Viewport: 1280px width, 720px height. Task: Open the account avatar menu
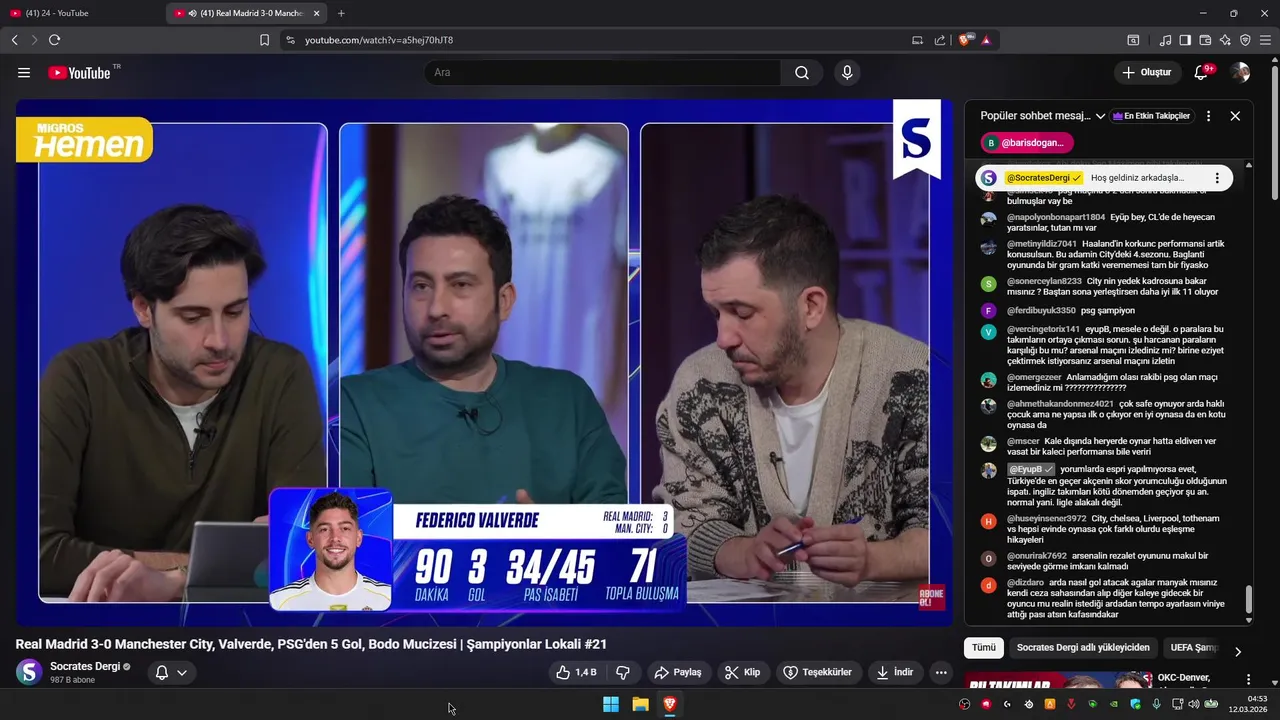coord(1241,72)
